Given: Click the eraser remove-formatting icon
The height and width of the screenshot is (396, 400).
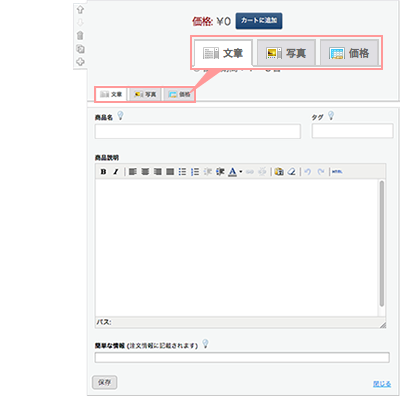Looking at the screenshot, I should click(x=292, y=172).
